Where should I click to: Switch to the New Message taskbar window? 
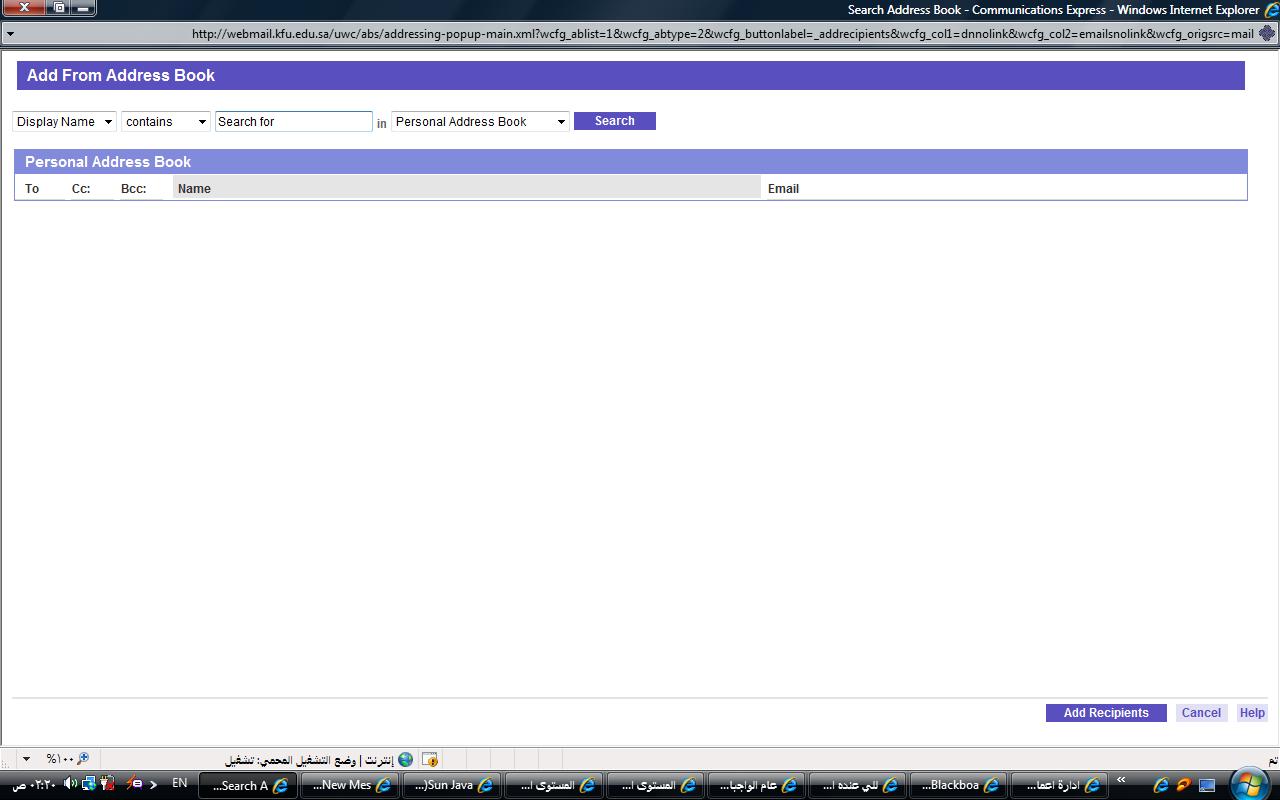click(349, 785)
